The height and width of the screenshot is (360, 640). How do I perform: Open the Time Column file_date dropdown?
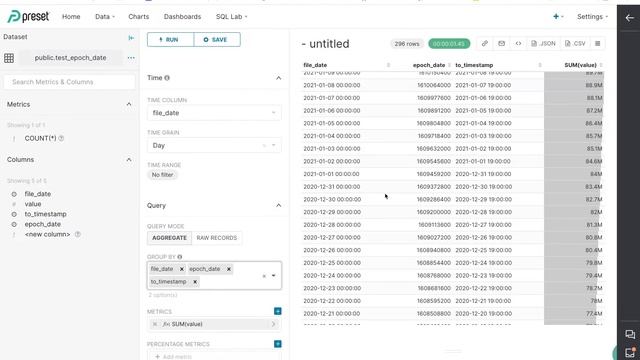214,113
